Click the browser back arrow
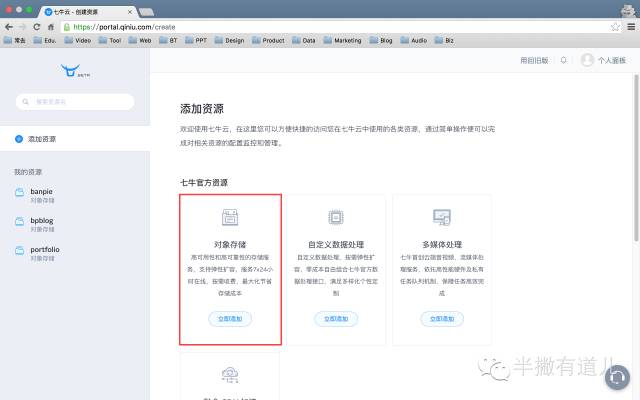 pos(9,26)
